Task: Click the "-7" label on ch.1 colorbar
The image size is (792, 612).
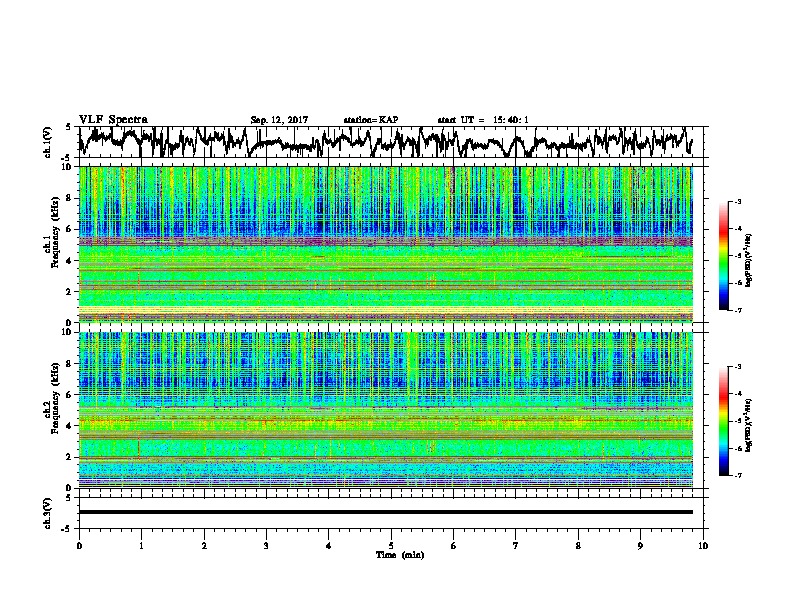Action: (x=737, y=310)
